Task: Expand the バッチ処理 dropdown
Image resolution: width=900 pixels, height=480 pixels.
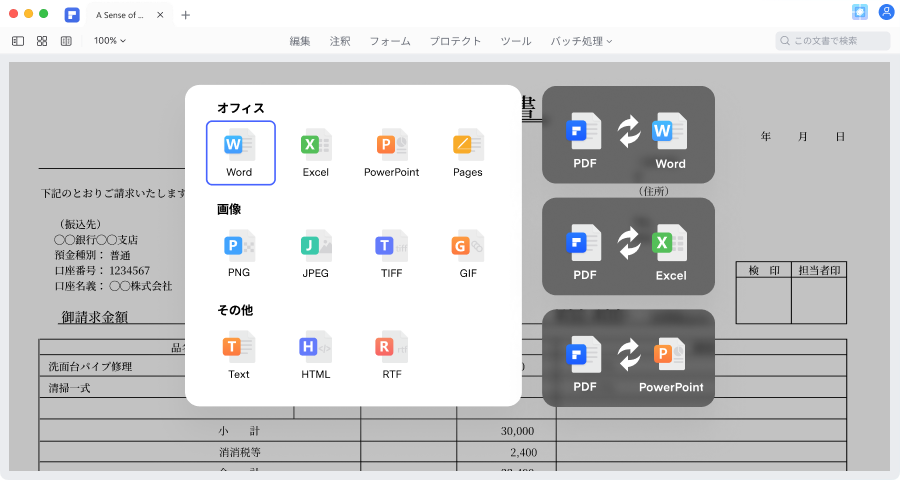Action: (581, 41)
